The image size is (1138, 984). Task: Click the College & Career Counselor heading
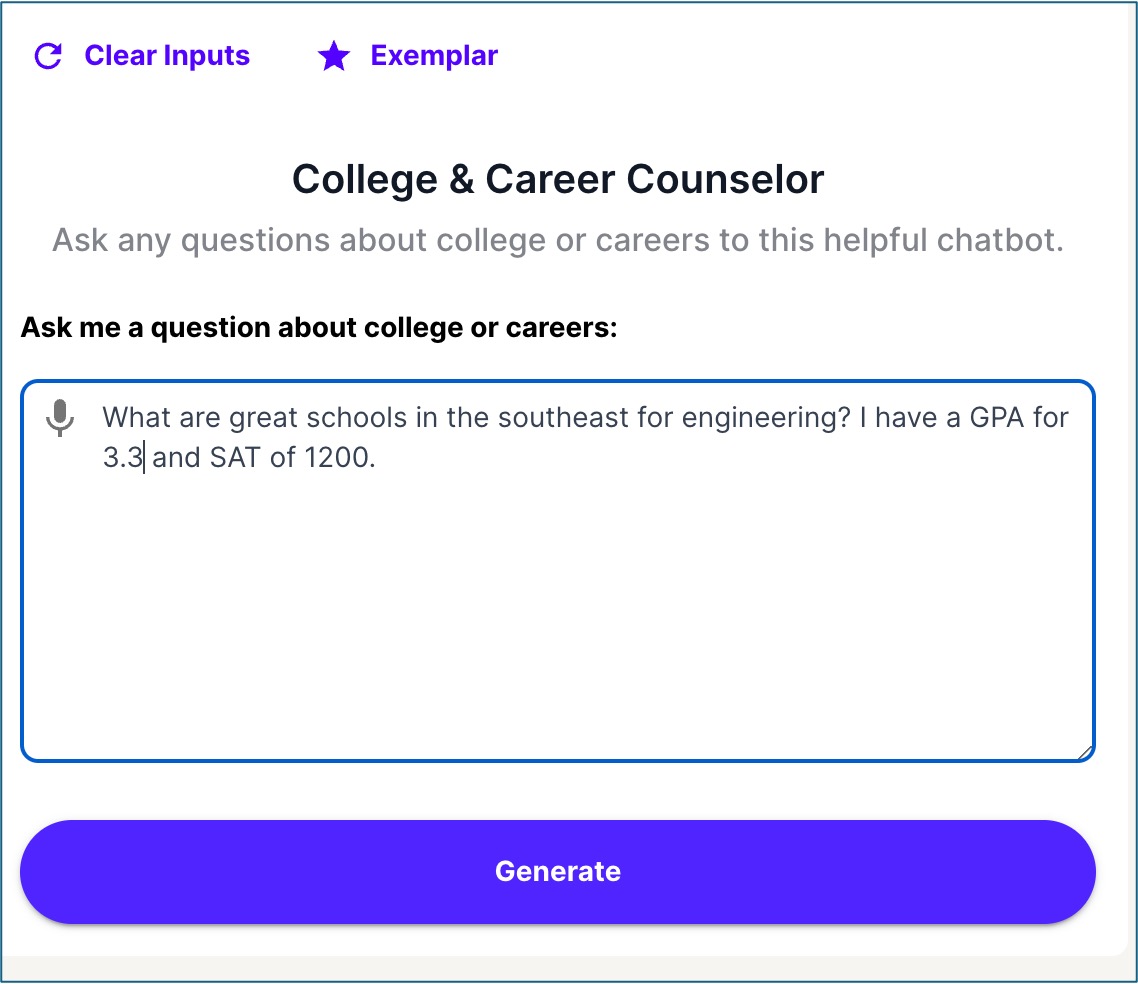pos(558,180)
